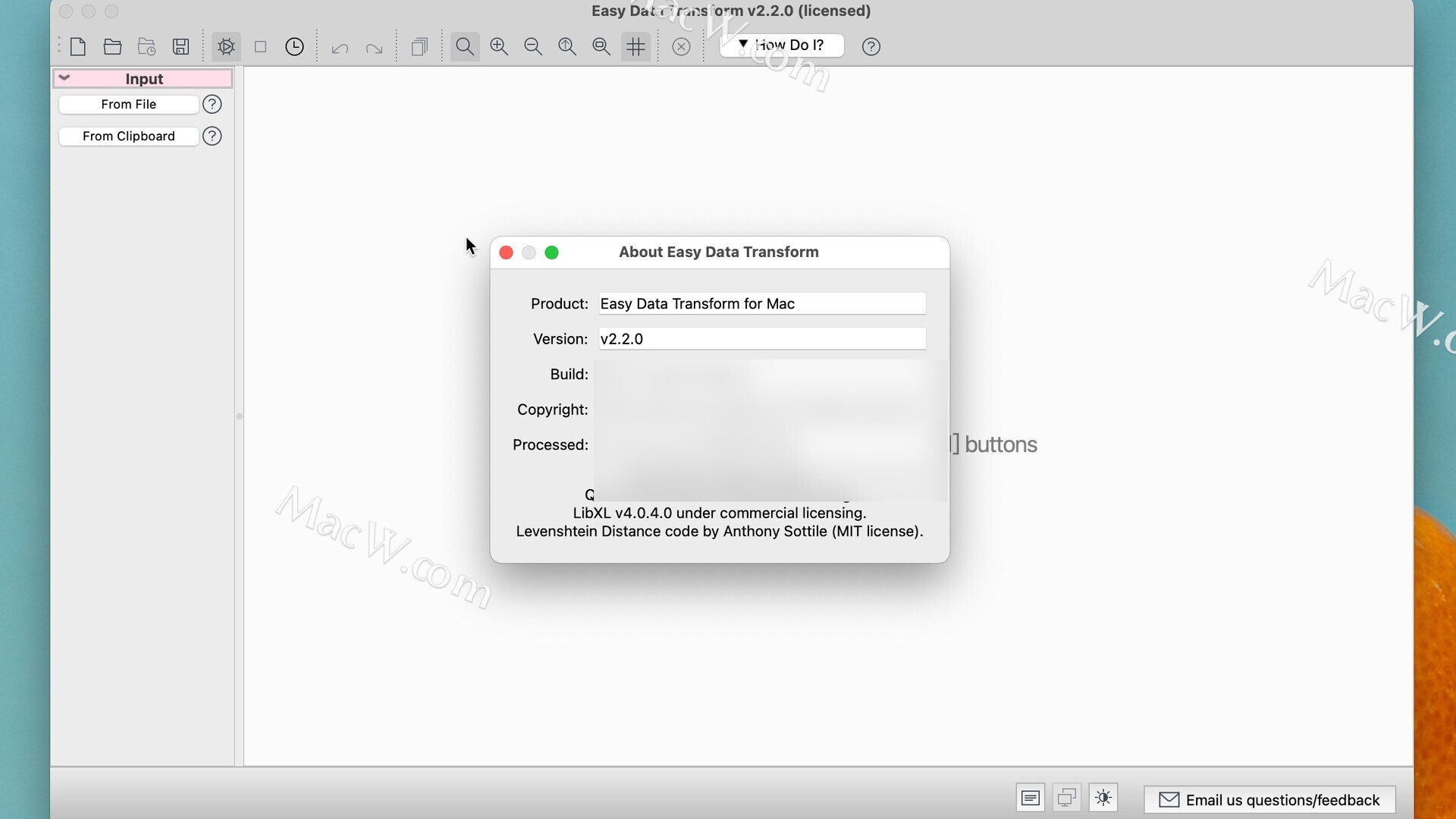The height and width of the screenshot is (819, 1456).
Task: Click the Product field in About dialog
Action: (x=762, y=304)
